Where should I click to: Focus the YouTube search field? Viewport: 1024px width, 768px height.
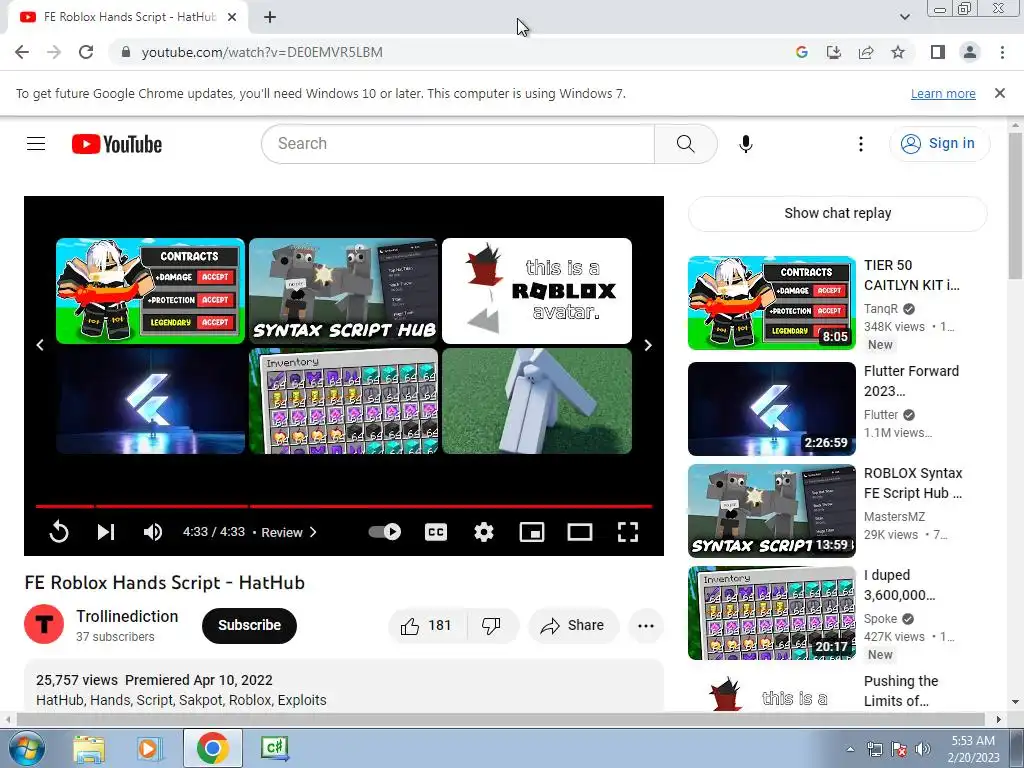click(x=457, y=144)
